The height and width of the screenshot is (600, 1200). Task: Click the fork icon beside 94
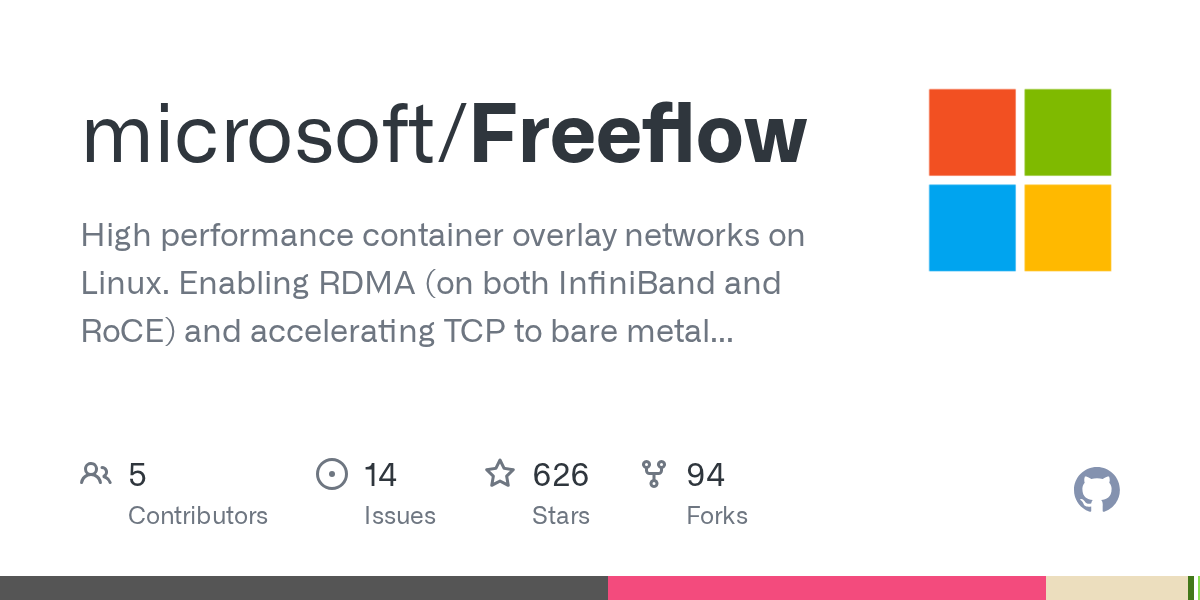click(x=654, y=473)
